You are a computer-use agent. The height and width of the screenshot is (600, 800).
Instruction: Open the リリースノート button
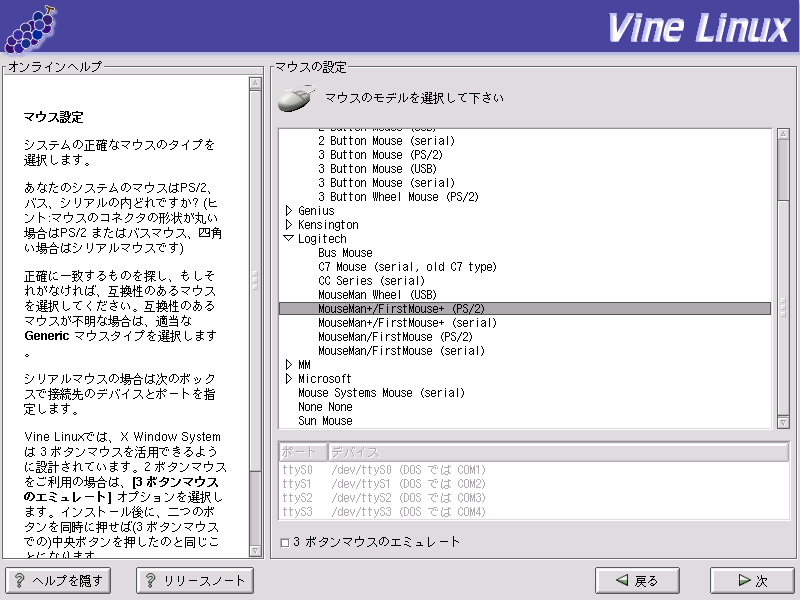pos(195,581)
